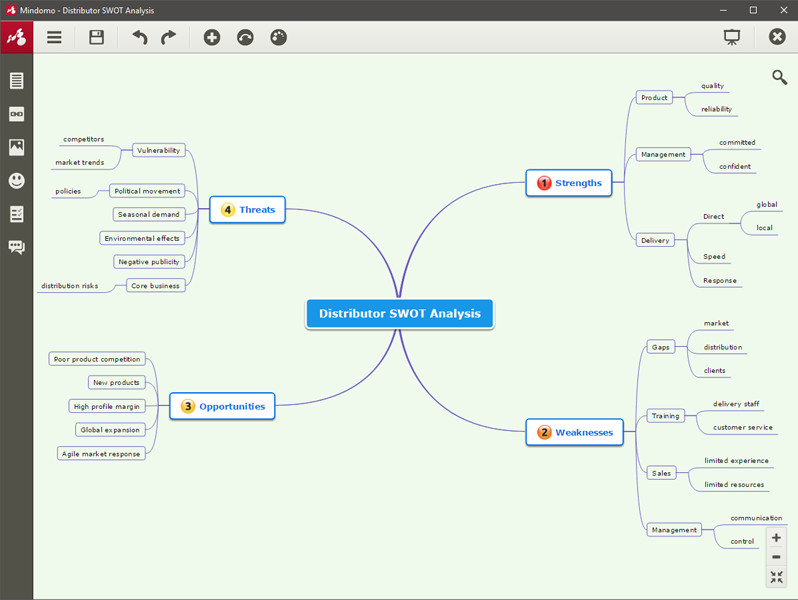Image resolution: width=798 pixels, height=600 pixels.
Task: Select the Training subtopic
Action: tap(666, 416)
